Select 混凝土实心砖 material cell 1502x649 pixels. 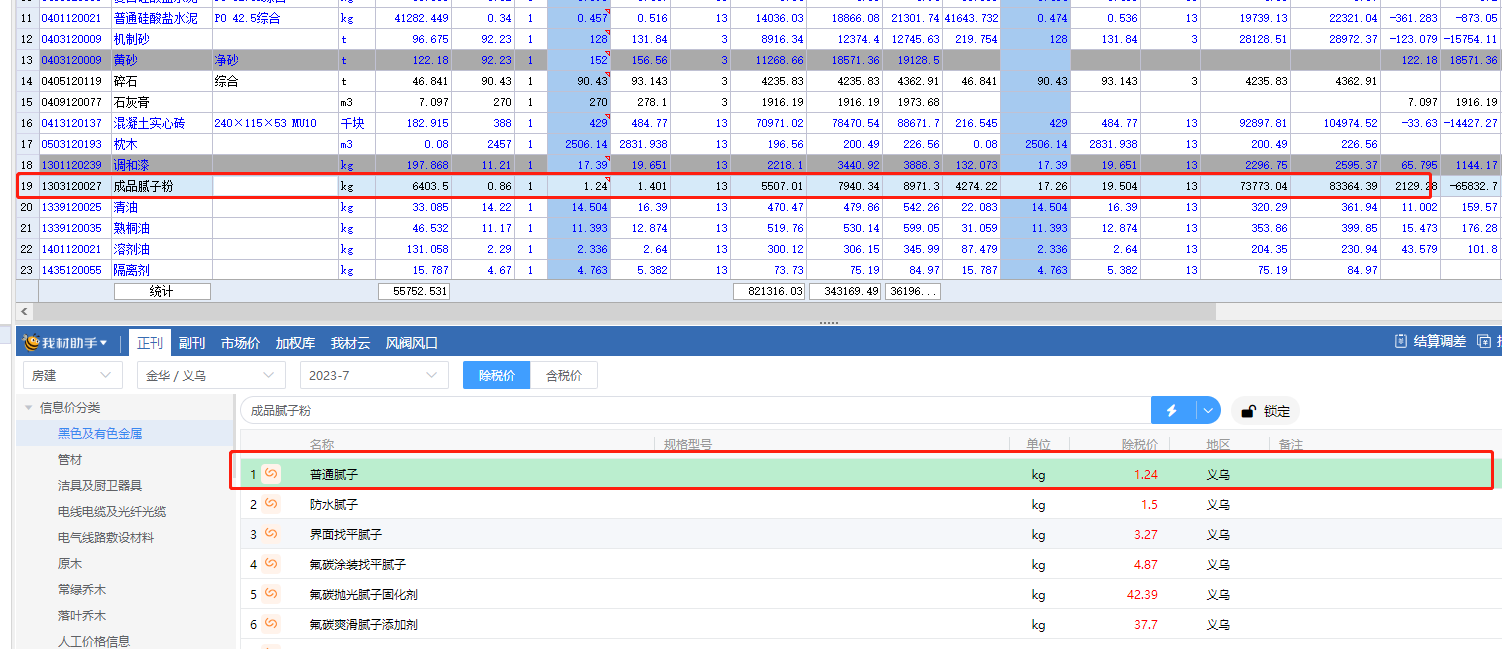[161, 123]
